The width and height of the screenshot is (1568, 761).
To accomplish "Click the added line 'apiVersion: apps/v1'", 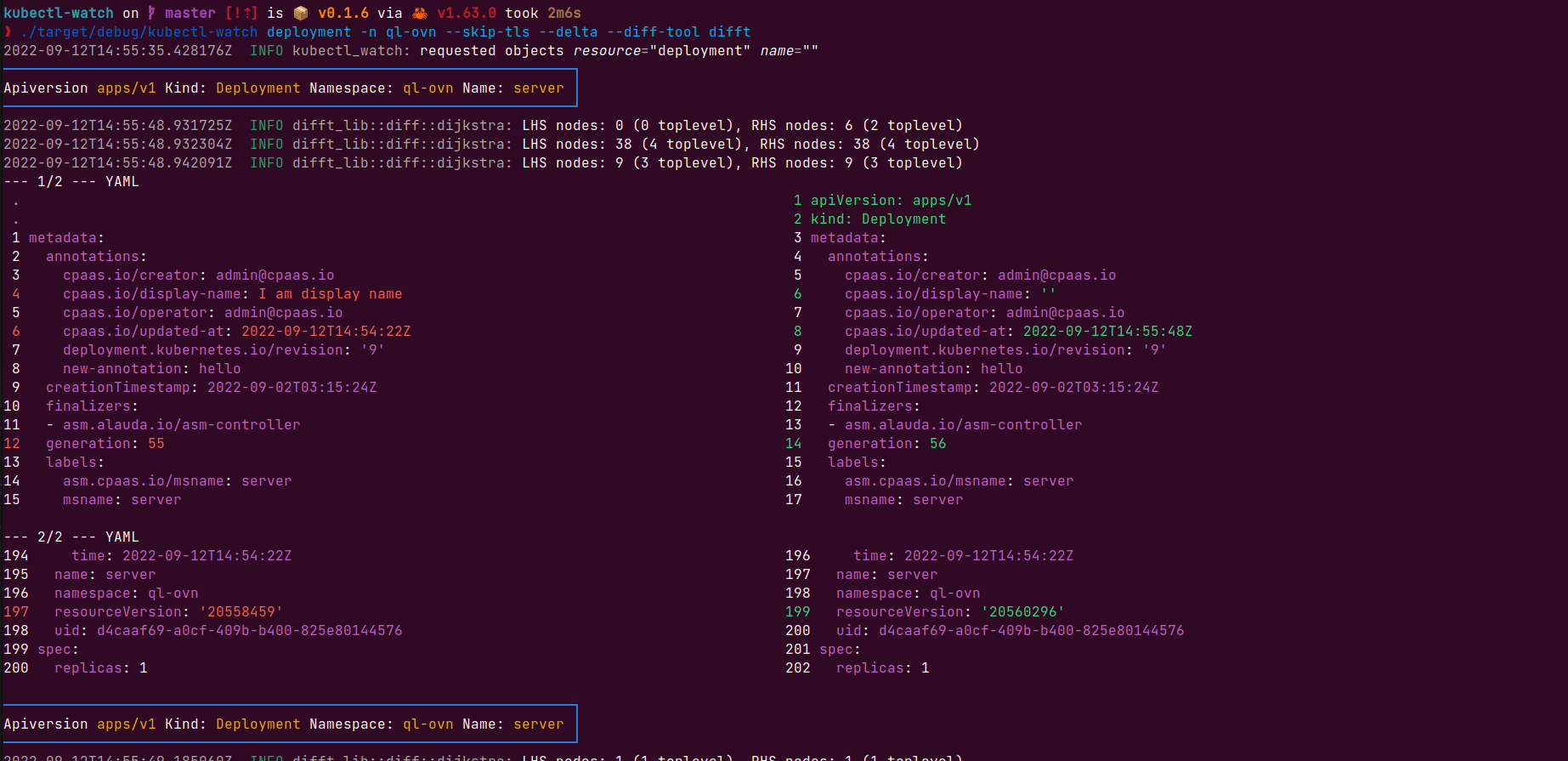I will (x=892, y=200).
